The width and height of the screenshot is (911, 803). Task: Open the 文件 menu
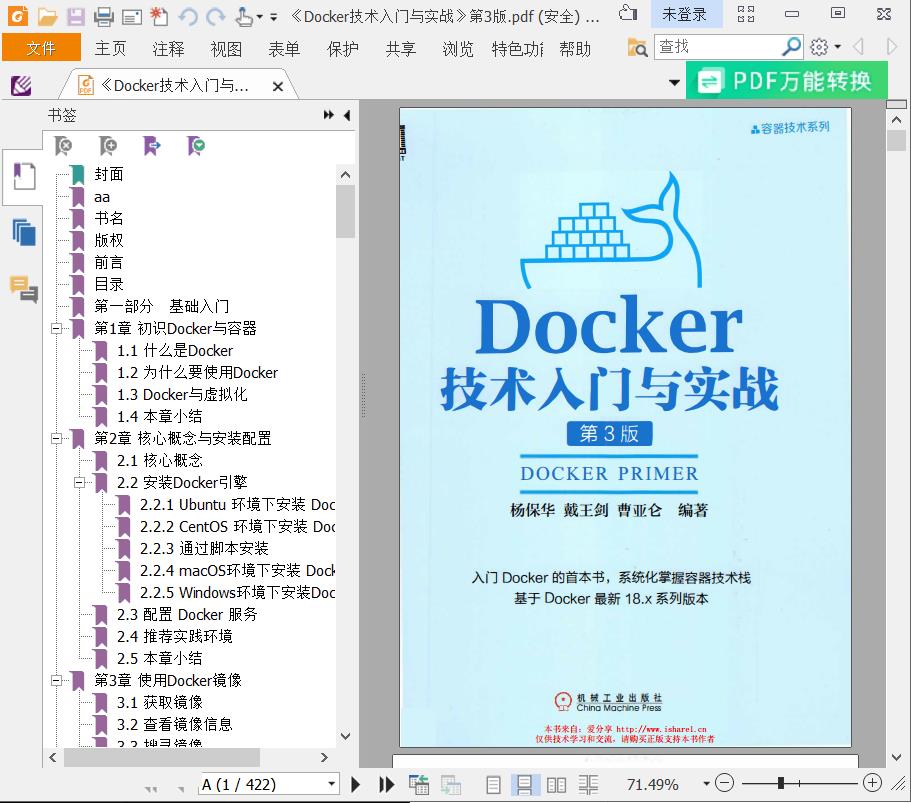coord(41,48)
